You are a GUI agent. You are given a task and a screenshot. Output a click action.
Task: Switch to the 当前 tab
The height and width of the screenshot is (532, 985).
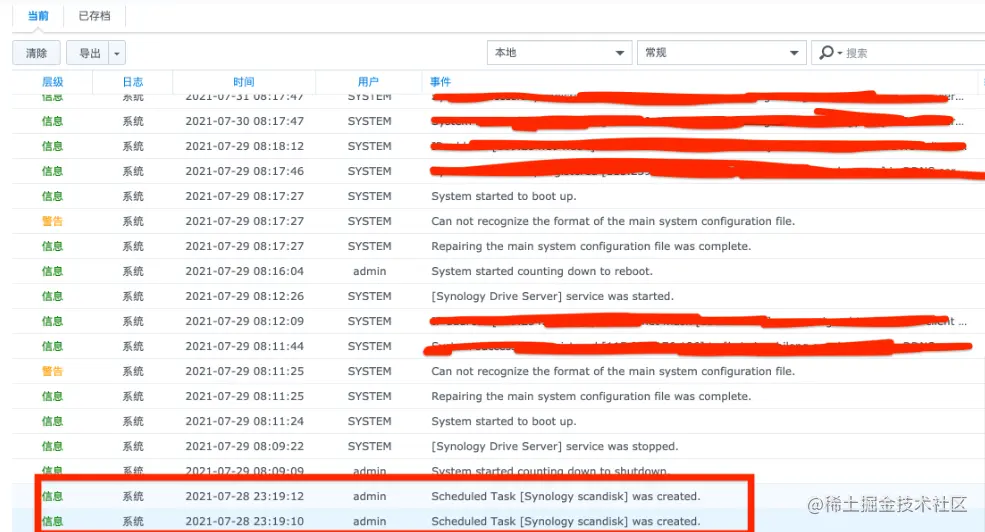(x=38, y=16)
